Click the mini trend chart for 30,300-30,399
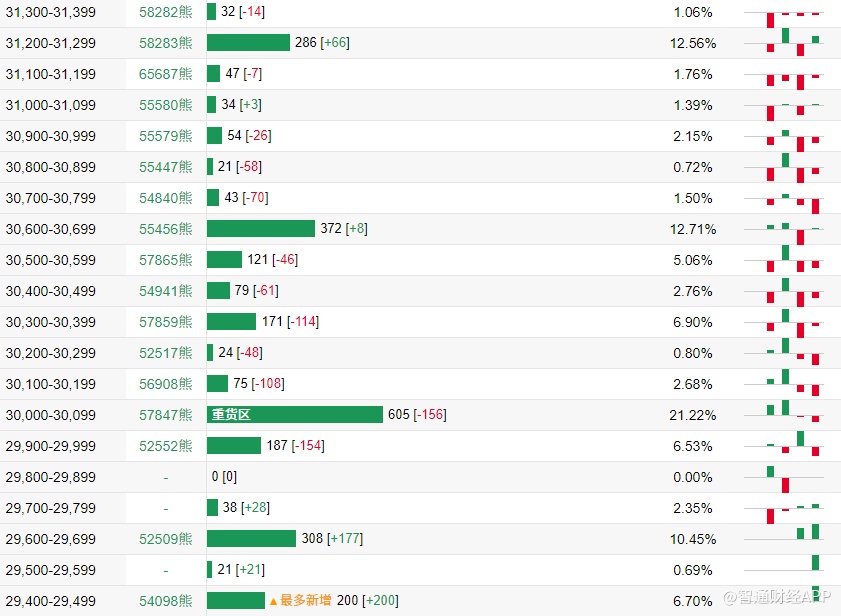The height and width of the screenshot is (616, 841). point(794,322)
